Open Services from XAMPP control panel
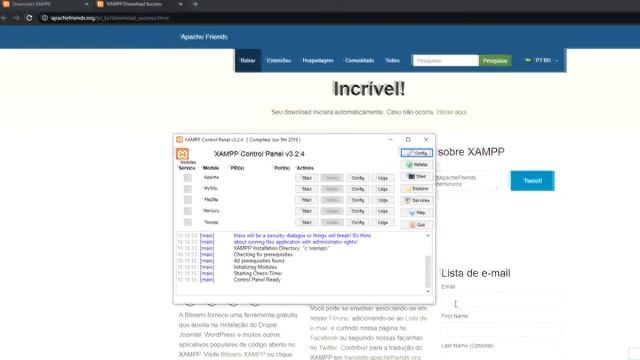640x360 pixels. (416, 200)
